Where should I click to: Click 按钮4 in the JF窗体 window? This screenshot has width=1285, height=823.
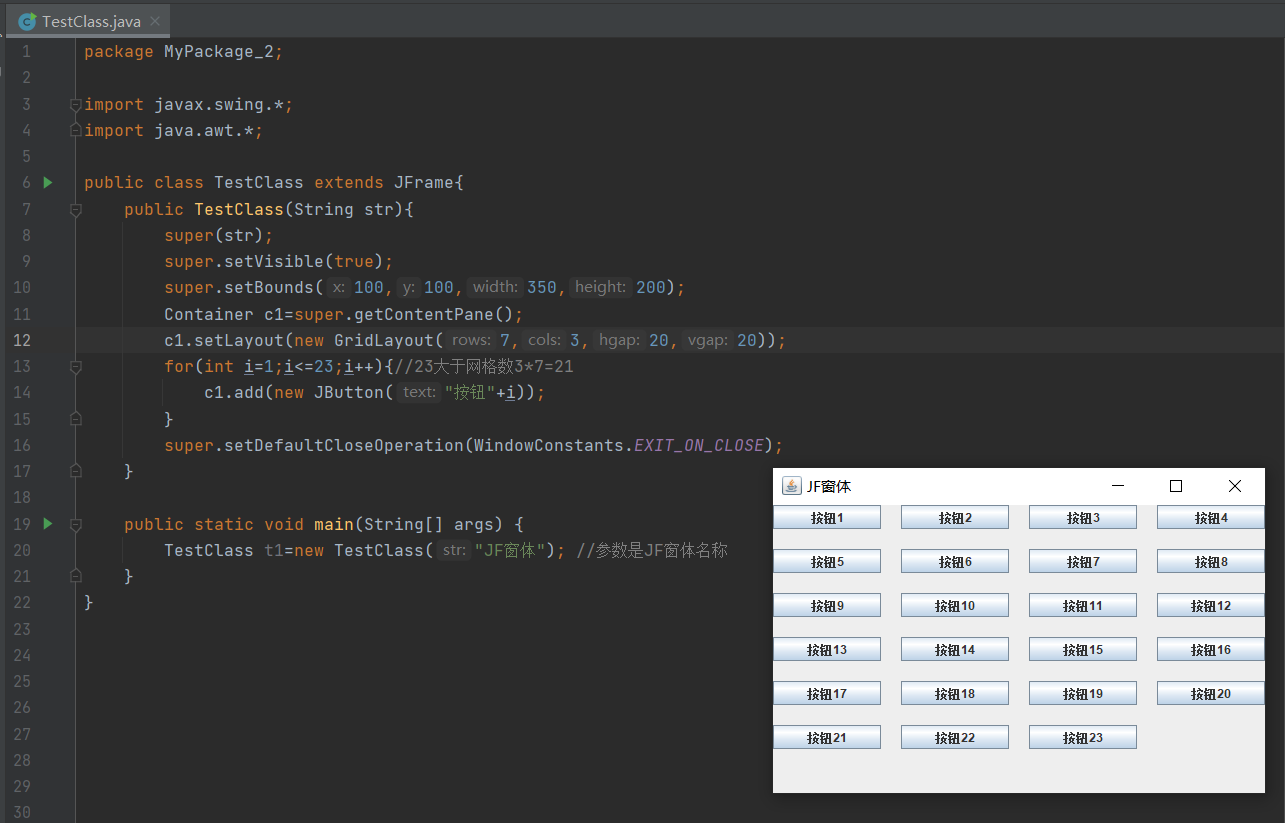pyautogui.click(x=1211, y=517)
